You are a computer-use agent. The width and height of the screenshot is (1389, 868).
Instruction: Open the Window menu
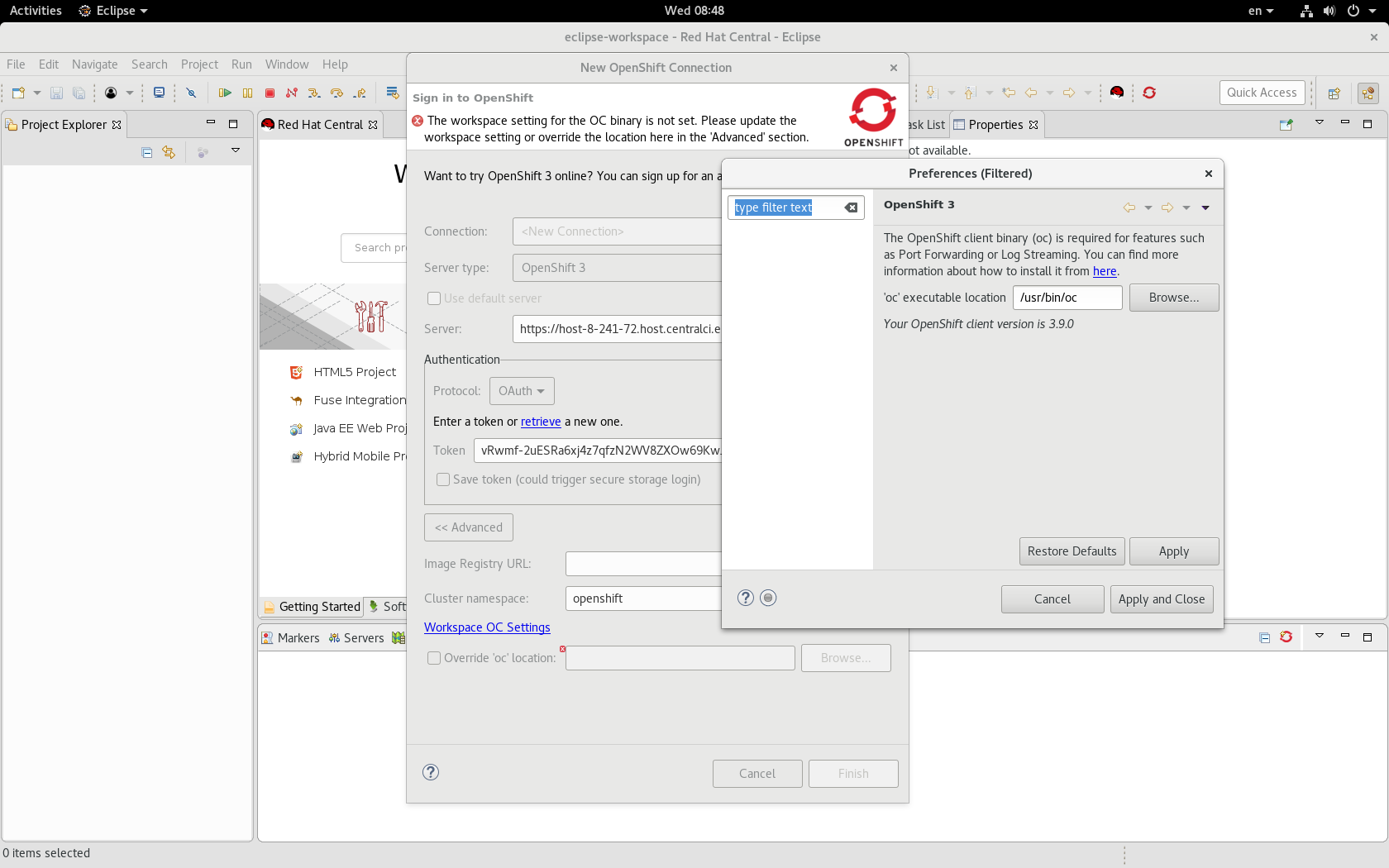[x=287, y=64]
